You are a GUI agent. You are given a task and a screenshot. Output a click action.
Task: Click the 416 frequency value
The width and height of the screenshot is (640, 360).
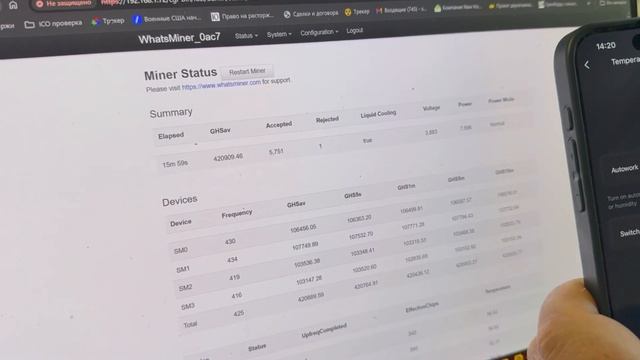tap(237, 295)
